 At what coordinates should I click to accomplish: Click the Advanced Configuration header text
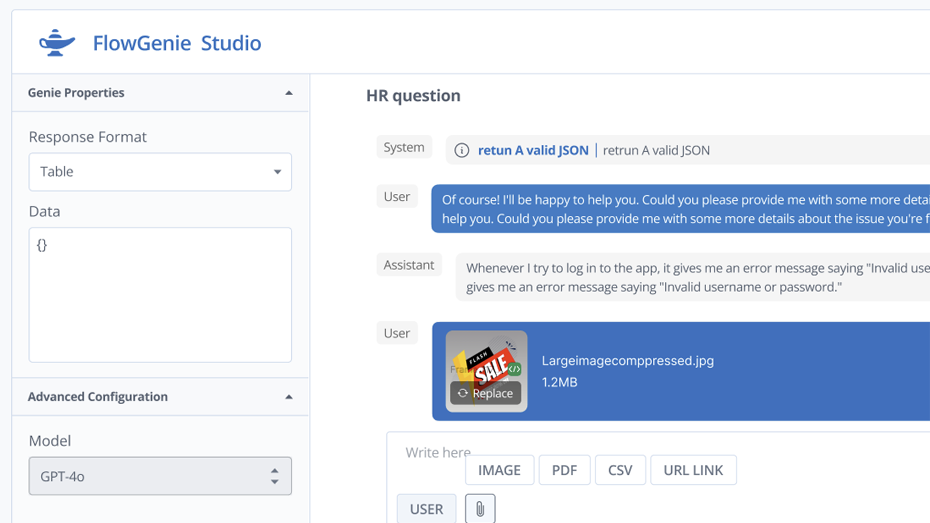(98, 397)
